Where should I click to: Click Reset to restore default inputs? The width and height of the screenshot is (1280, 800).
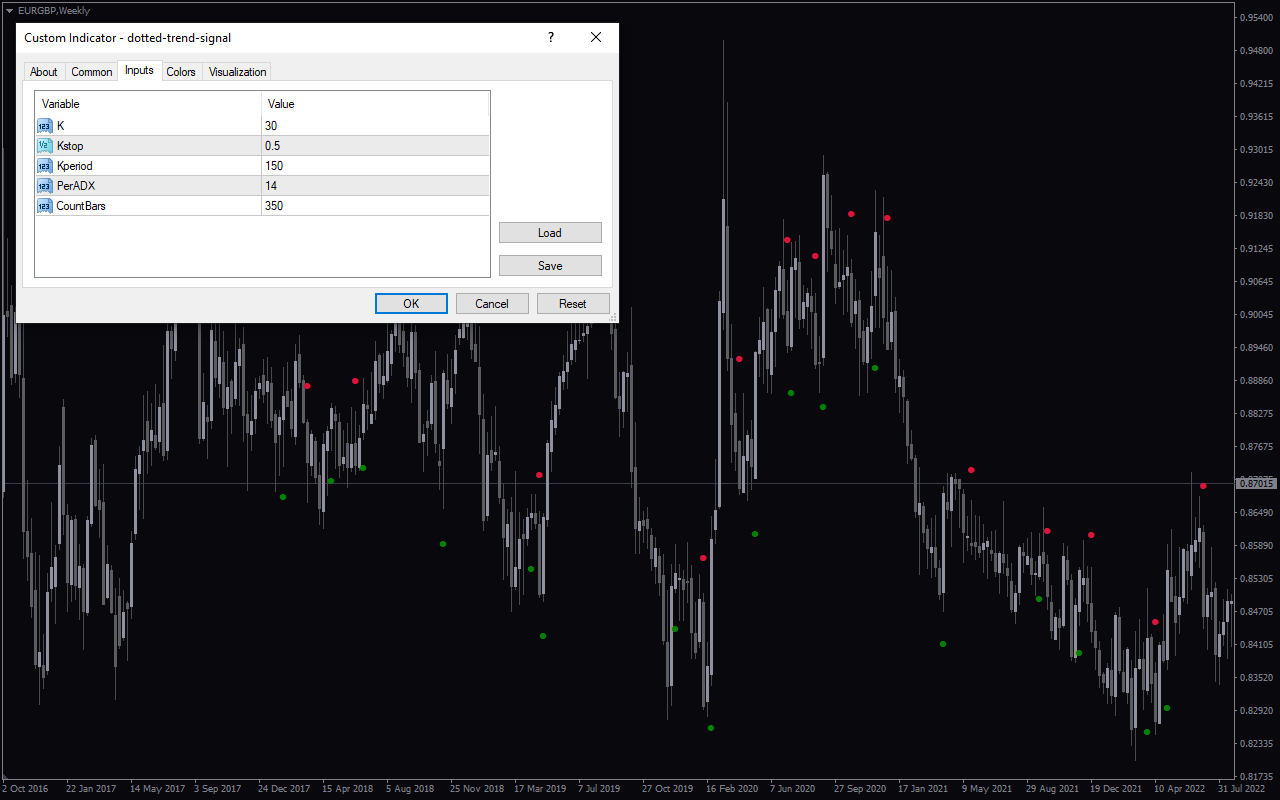(573, 304)
